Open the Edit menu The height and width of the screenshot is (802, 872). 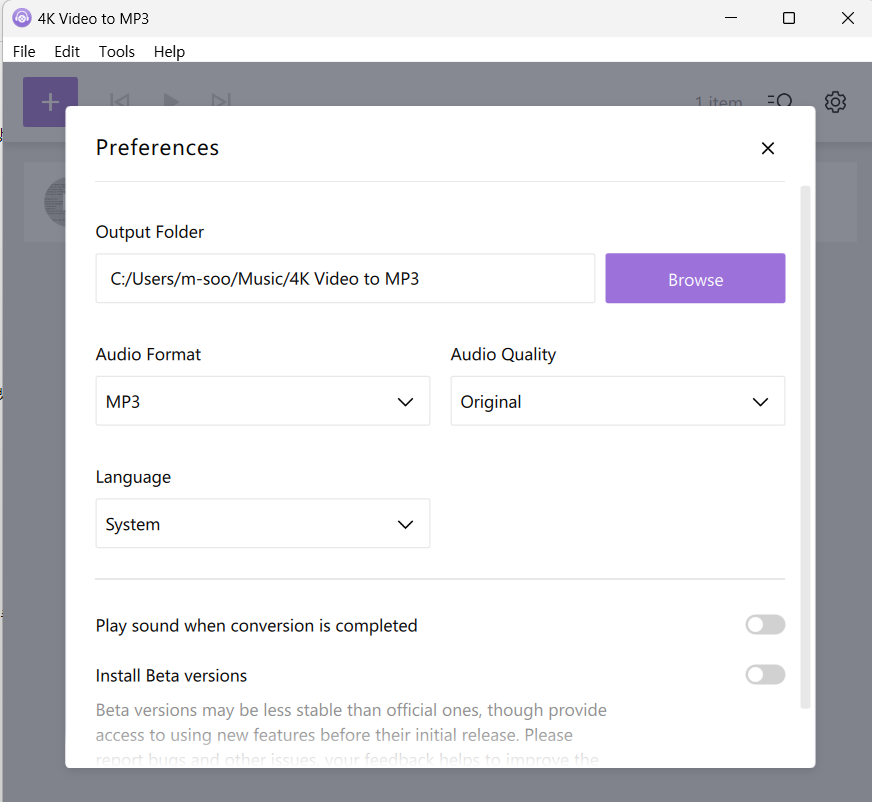[67, 52]
